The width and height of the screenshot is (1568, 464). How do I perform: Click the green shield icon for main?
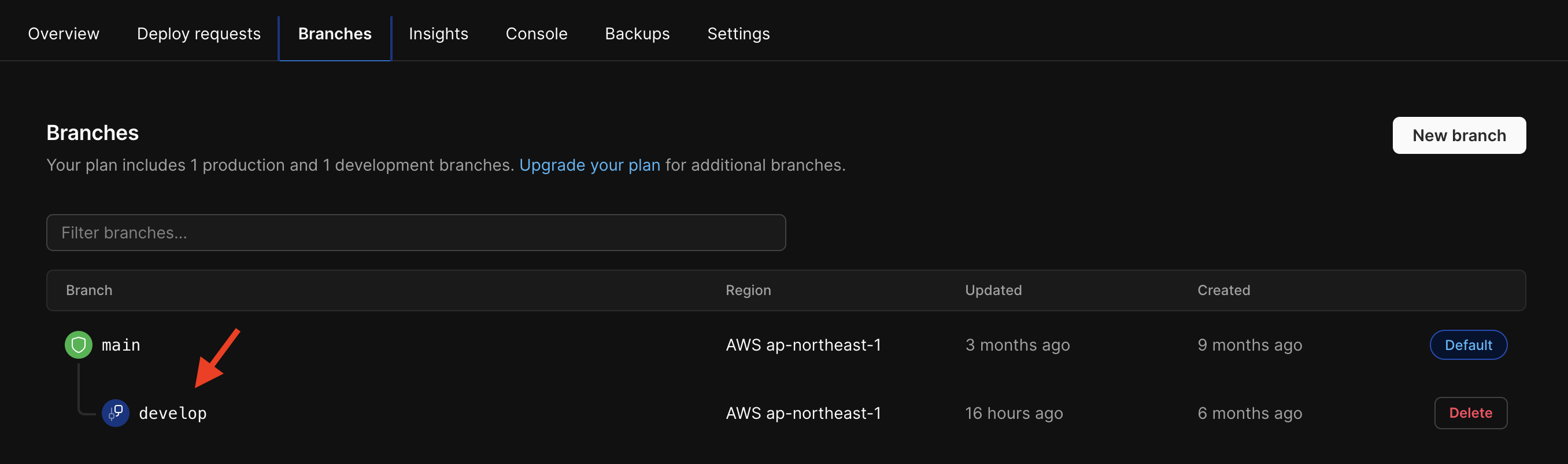tap(79, 345)
